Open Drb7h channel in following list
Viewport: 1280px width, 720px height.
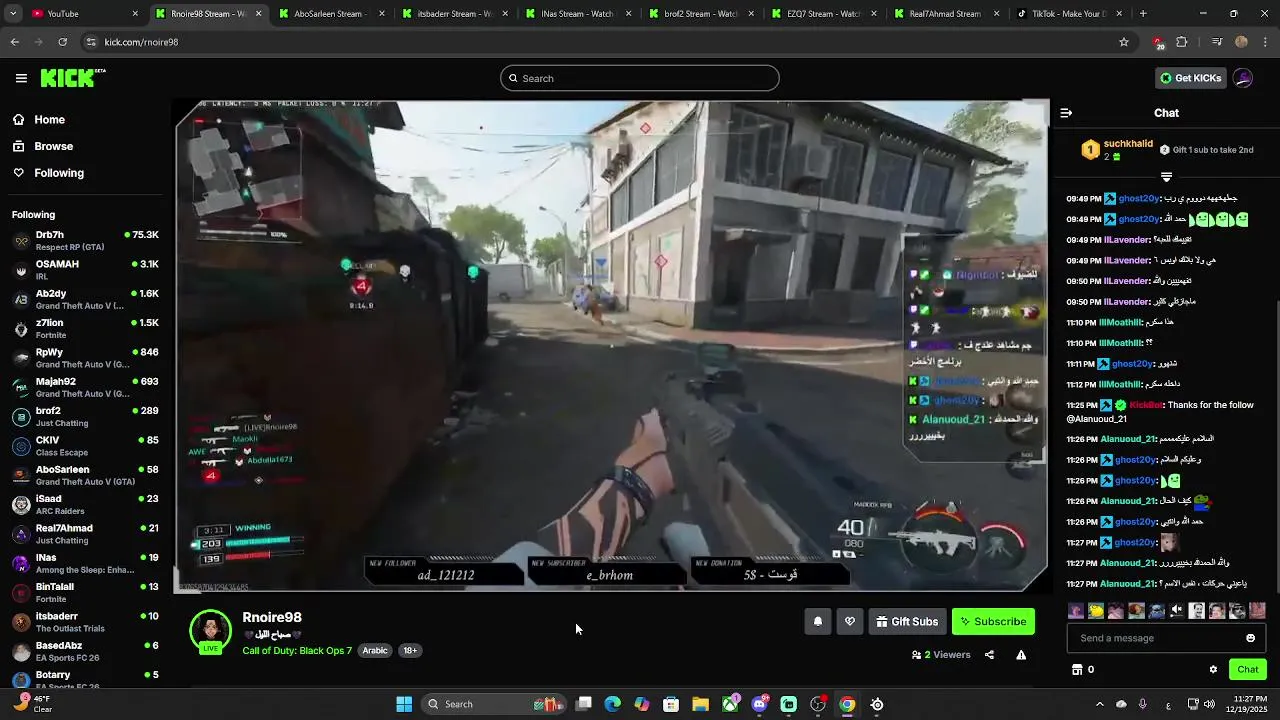[x=85, y=241]
